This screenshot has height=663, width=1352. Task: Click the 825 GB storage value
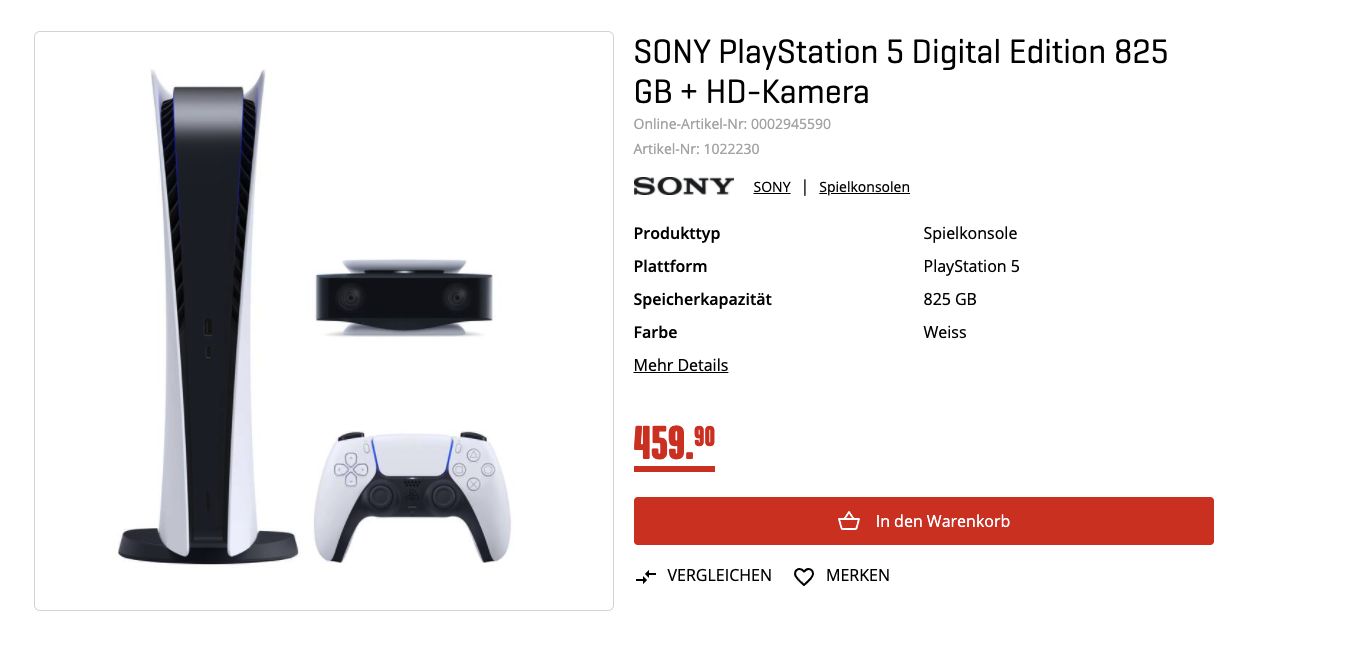(949, 299)
